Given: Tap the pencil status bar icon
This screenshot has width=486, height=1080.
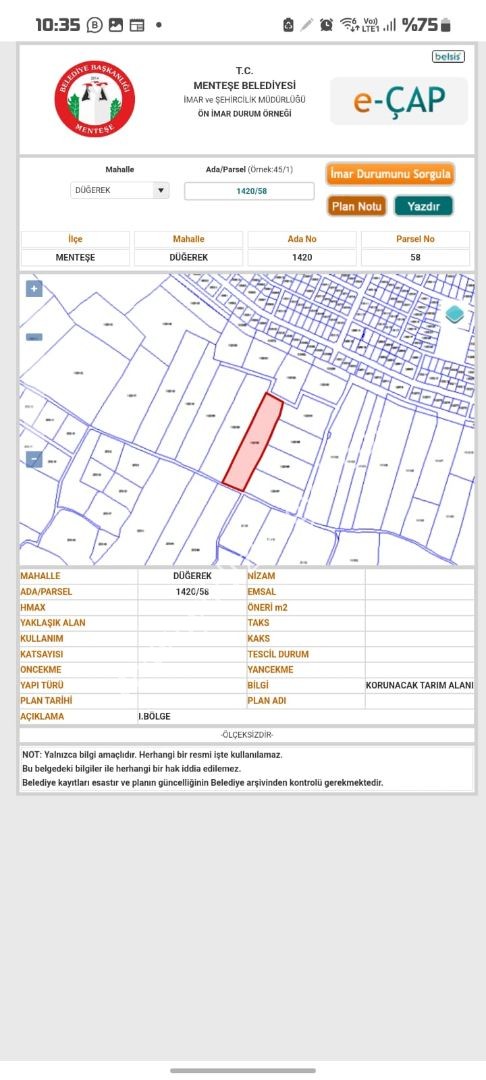Looking at the screenshot, I should [307, 25].
